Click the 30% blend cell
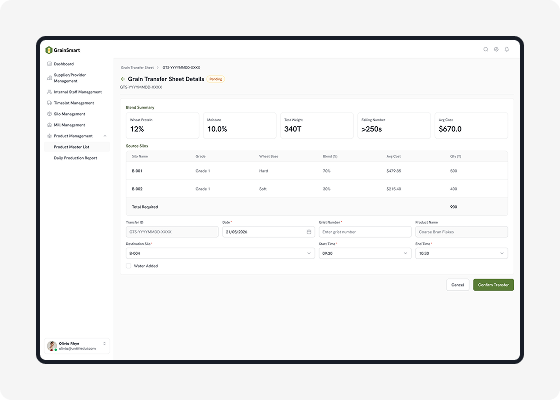The width and height of the screenshot is (560, 400). (326, 189)
